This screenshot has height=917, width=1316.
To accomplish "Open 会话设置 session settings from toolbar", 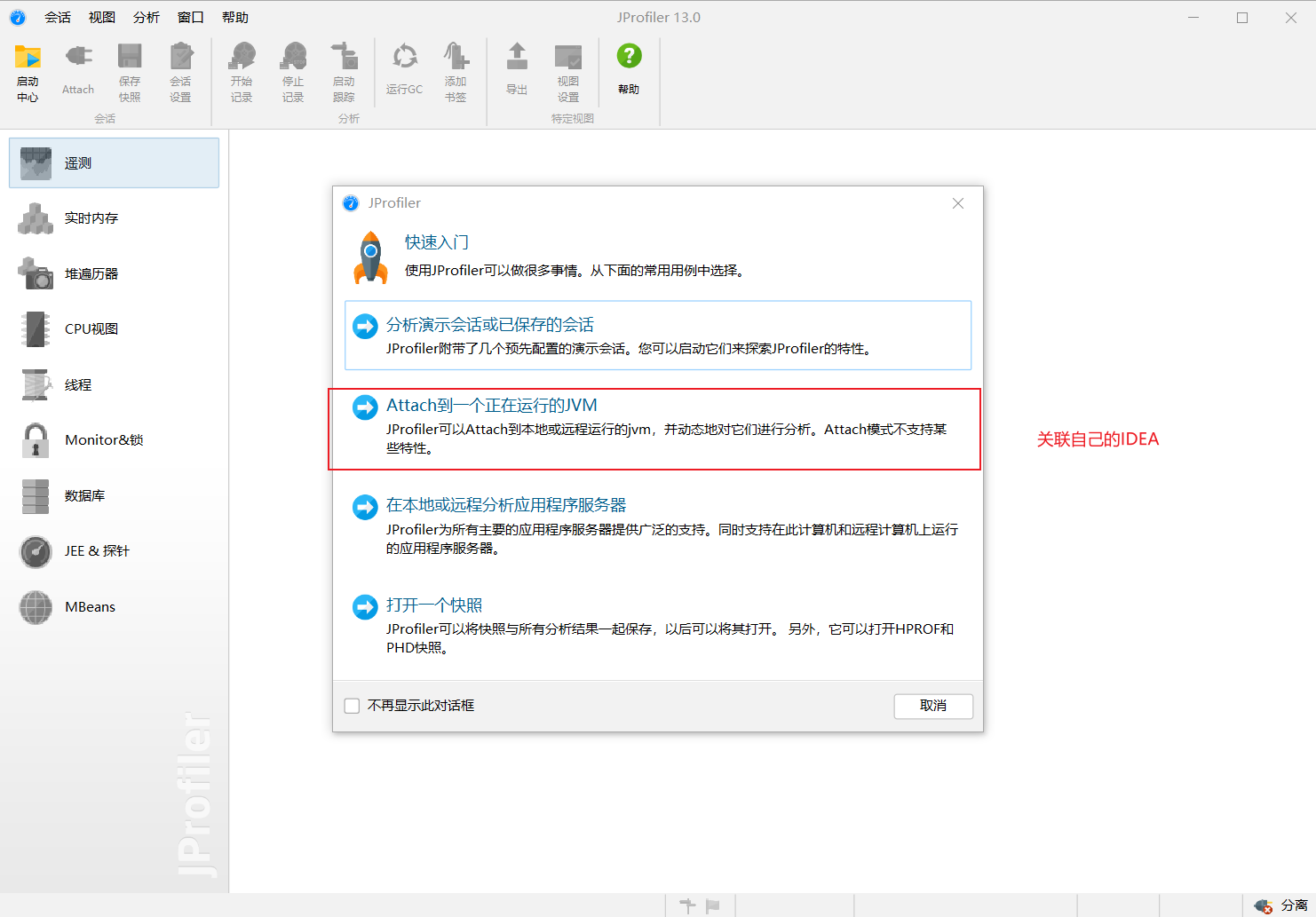I will pos(181,57).
